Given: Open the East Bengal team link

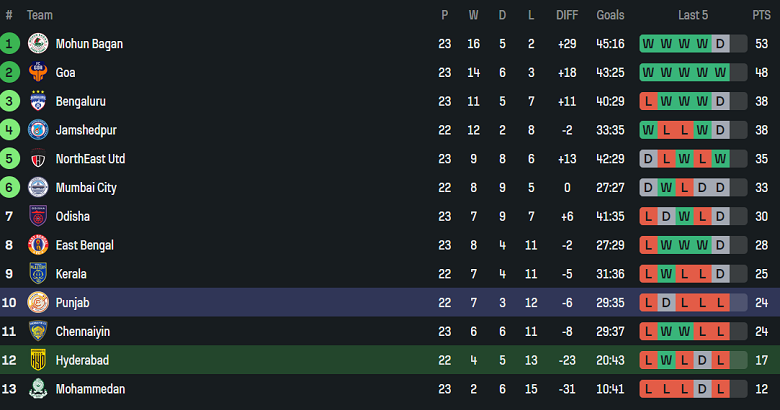Looking at the screenshot, I should pyautogui.click(x=85, y=245).
